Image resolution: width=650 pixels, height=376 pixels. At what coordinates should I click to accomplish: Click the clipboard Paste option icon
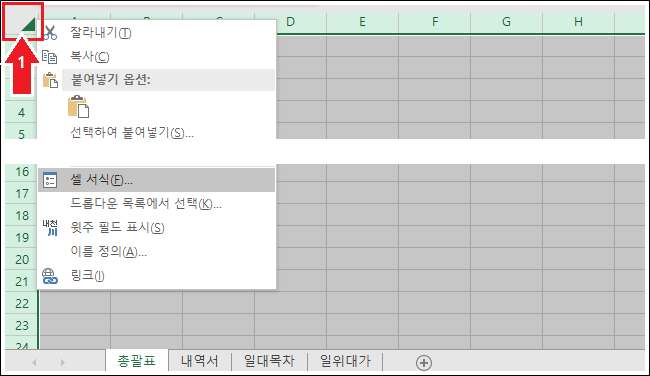pos(78,107)
